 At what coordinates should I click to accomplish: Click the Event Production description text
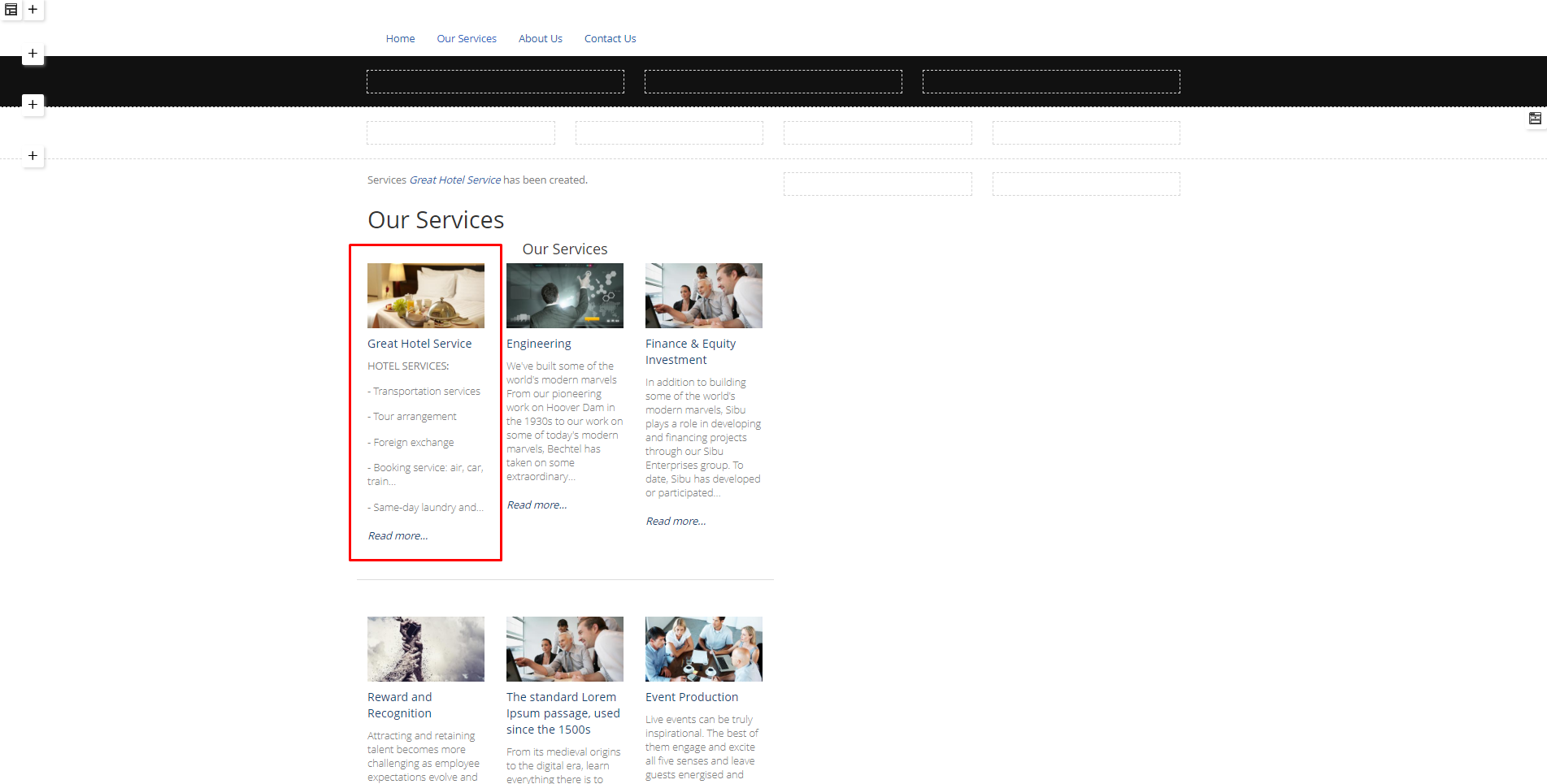click(702, 747)
